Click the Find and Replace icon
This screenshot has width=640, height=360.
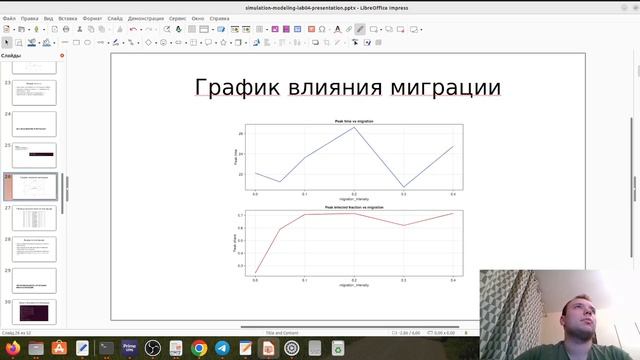click(x=167, y=29)
